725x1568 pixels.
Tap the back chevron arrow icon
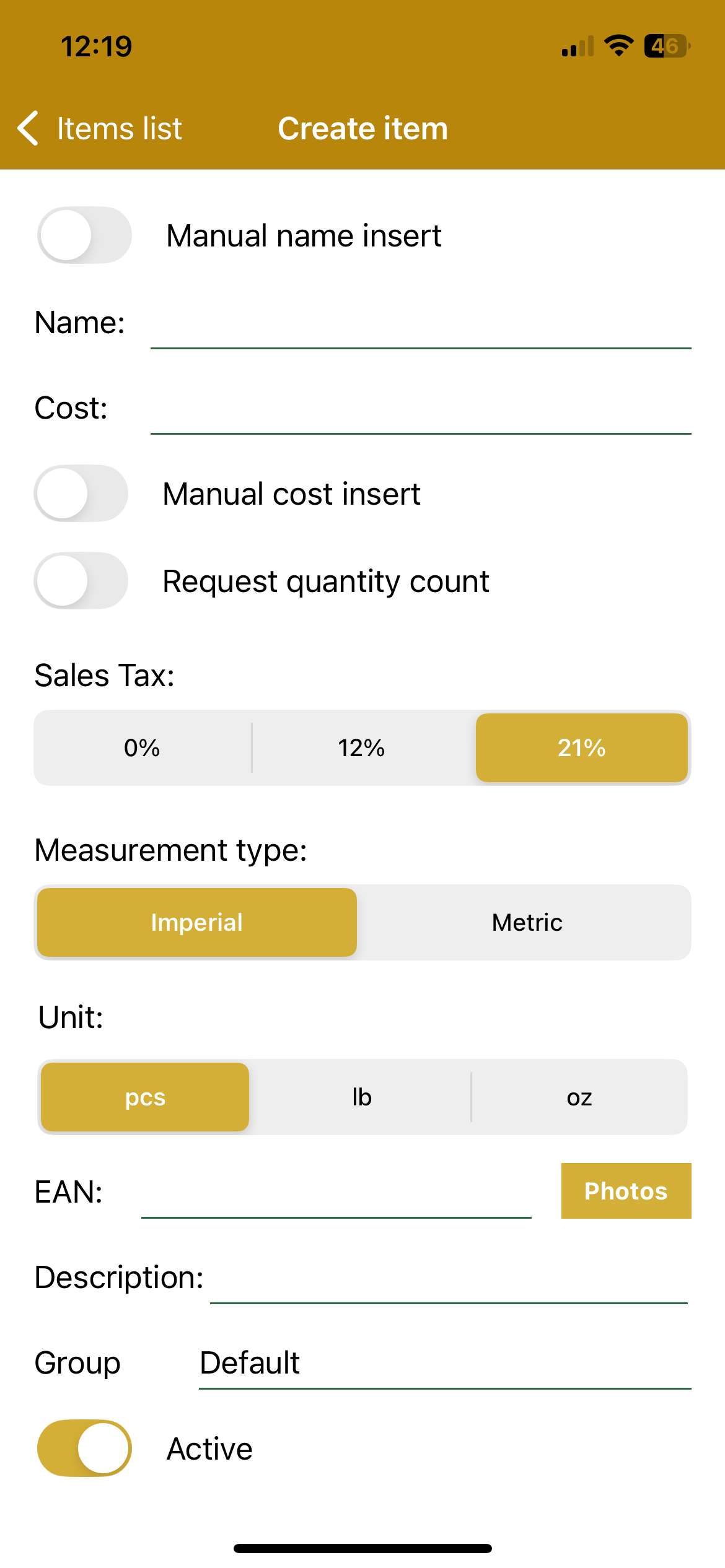pyautogui.click(x=29, y=128)
